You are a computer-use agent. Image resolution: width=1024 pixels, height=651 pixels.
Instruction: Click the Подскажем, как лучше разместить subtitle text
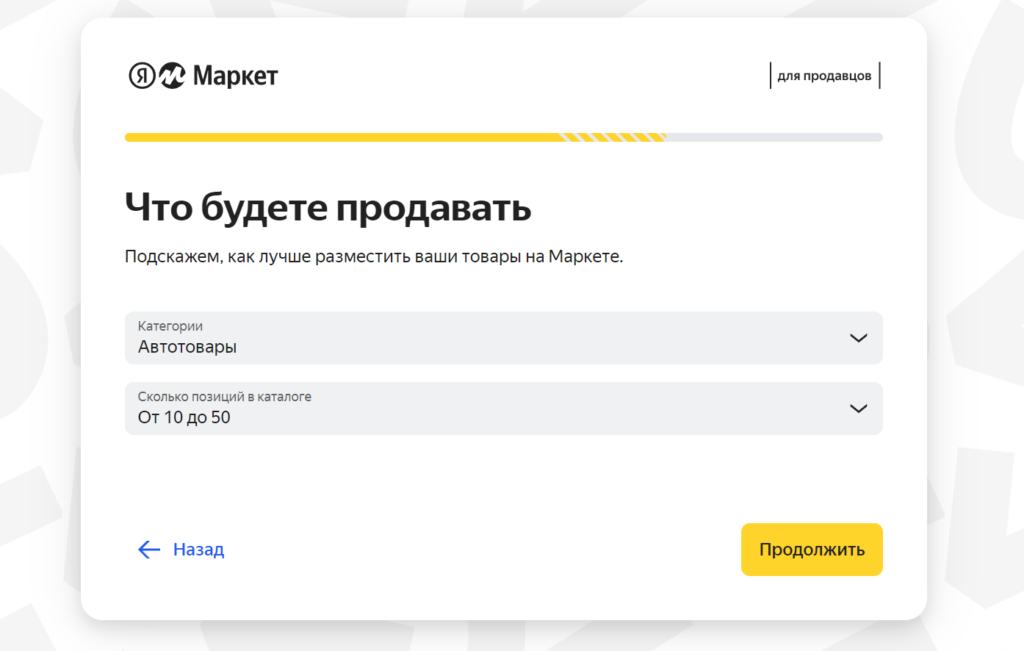374,257
